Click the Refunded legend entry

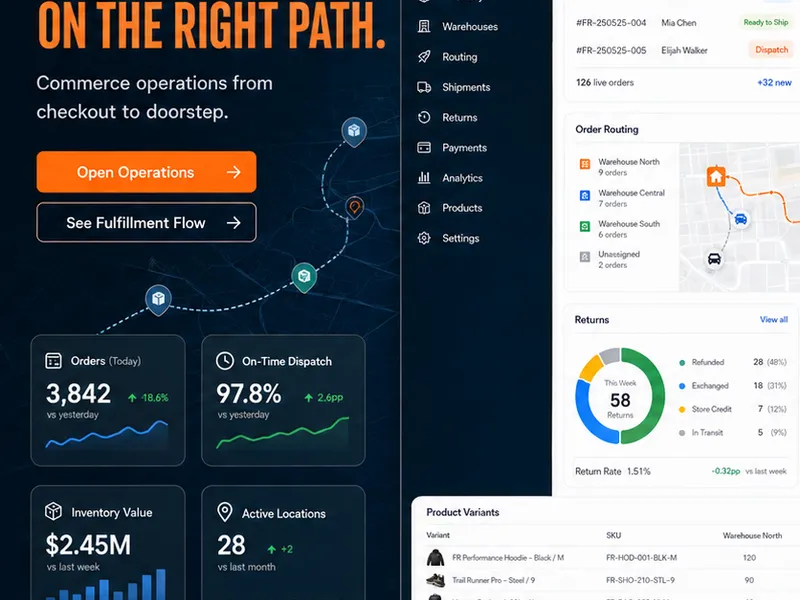[x=733, y=362]
